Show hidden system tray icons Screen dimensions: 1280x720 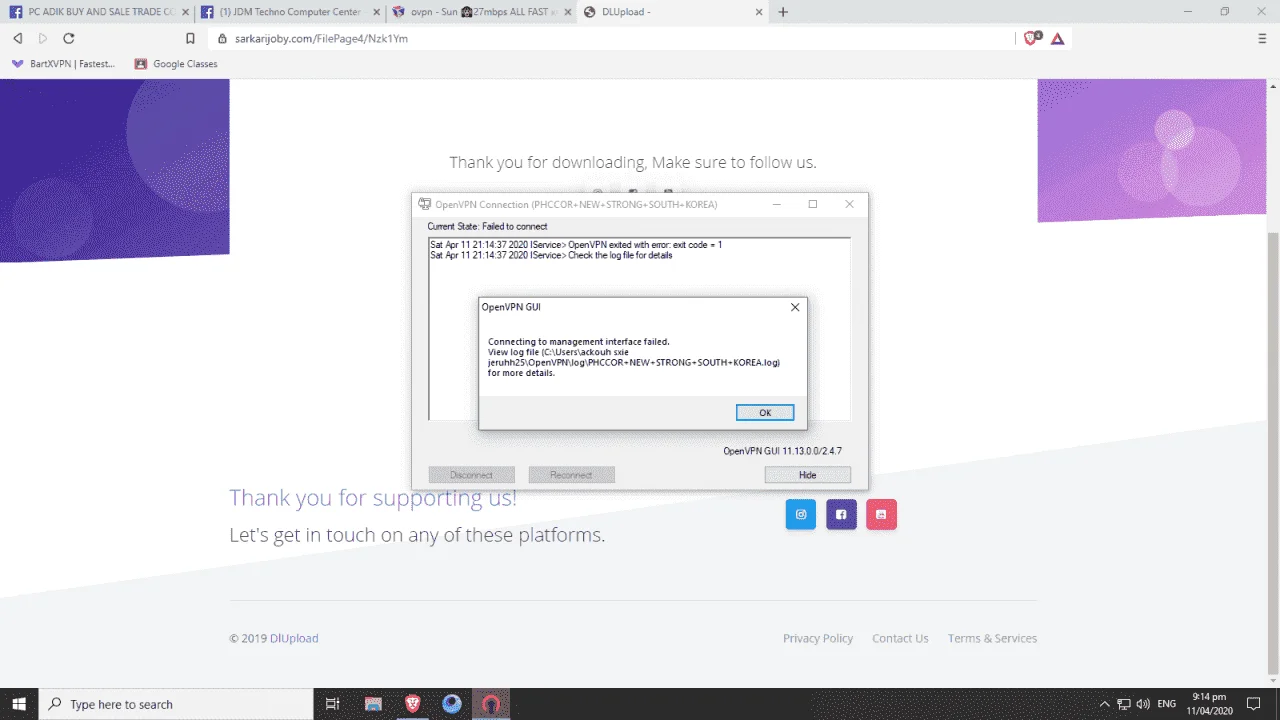tap(1104, 704)
